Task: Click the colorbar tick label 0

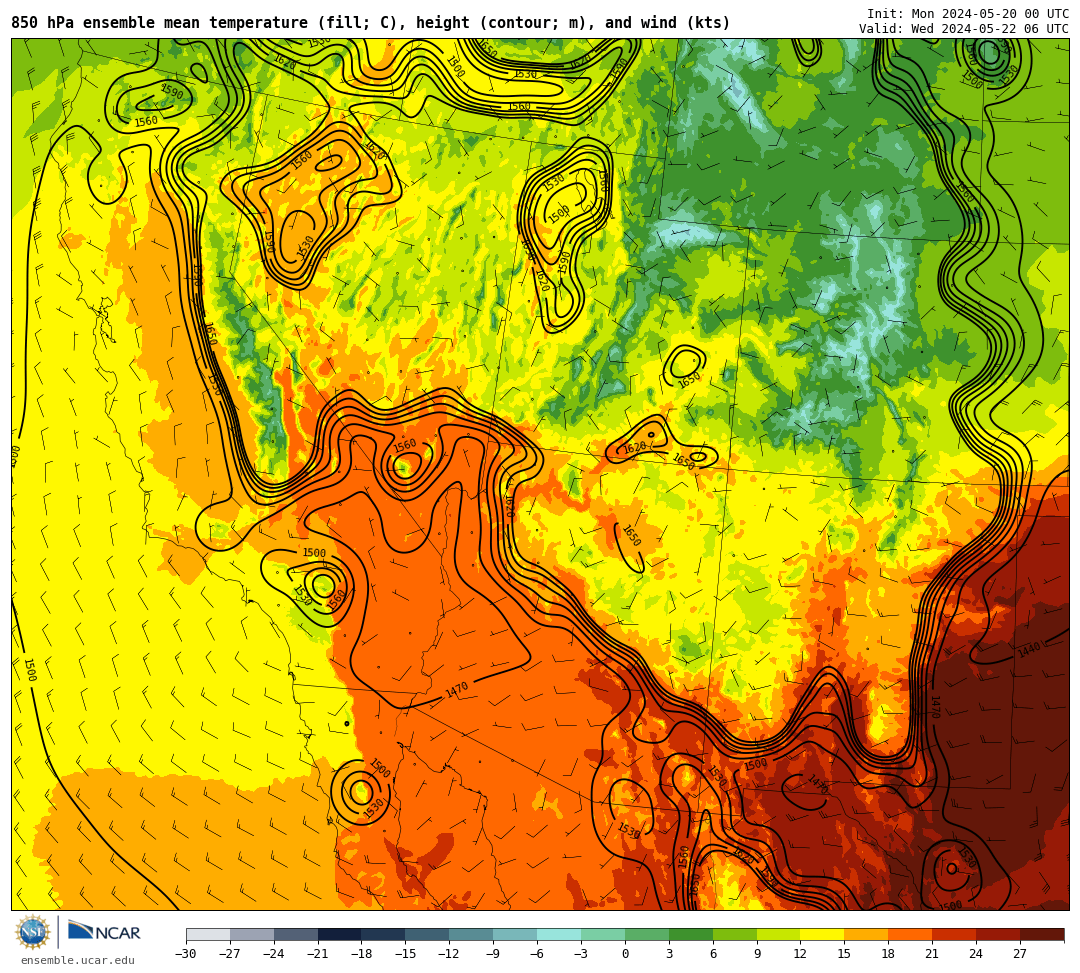Action: point(625,954)
